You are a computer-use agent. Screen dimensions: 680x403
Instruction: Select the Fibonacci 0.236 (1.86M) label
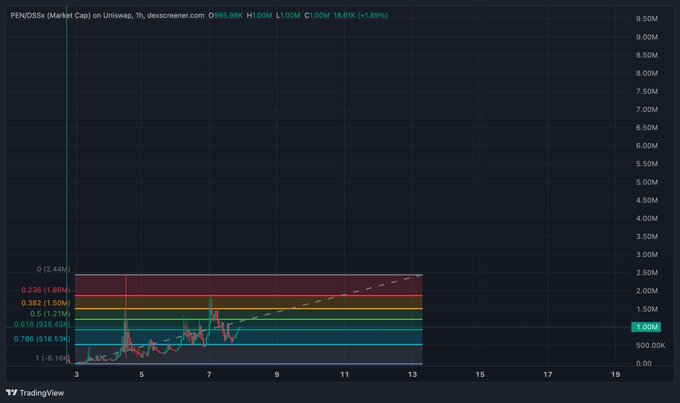pyautogui.click(x=46, y=290)
